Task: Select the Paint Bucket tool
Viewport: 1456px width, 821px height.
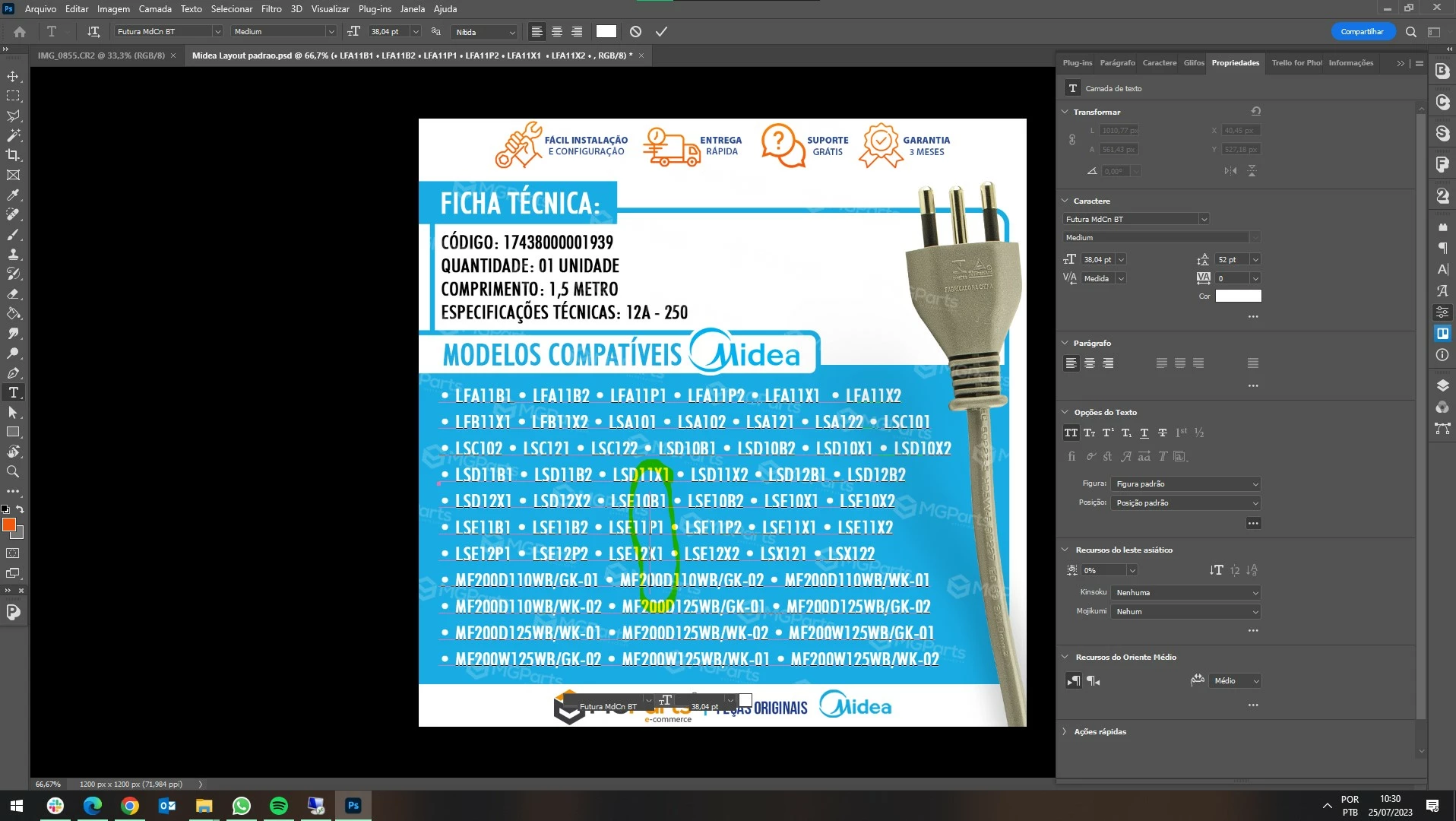Action: tap(13, 314)
